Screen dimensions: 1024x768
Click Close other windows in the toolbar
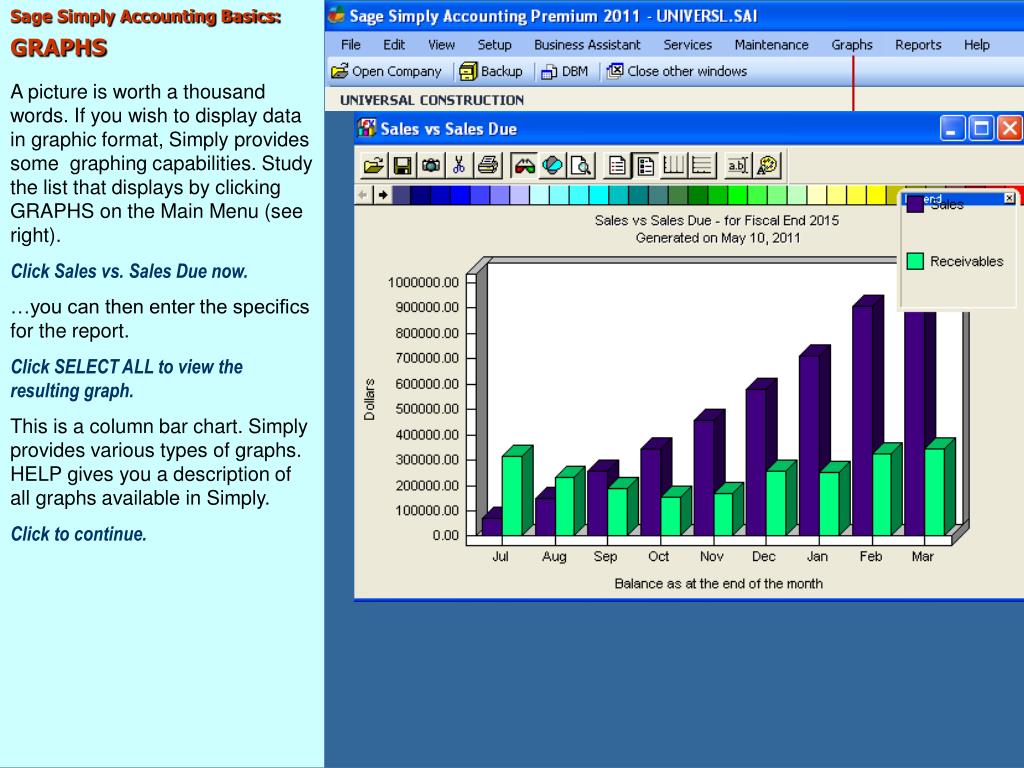pyautogui.click(x=677, y=71)
